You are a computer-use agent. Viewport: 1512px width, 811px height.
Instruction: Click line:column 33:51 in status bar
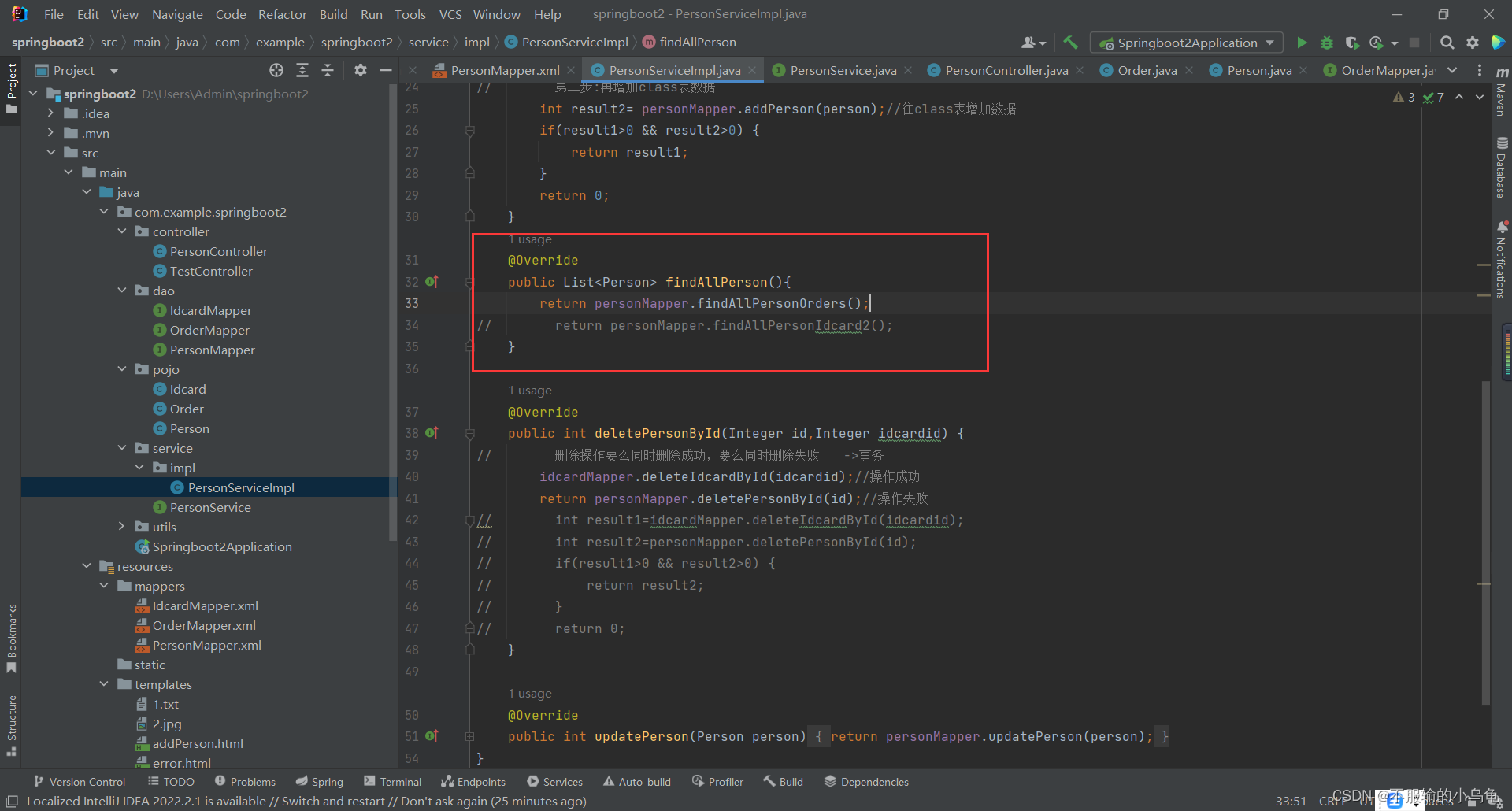pos(1291,801)
